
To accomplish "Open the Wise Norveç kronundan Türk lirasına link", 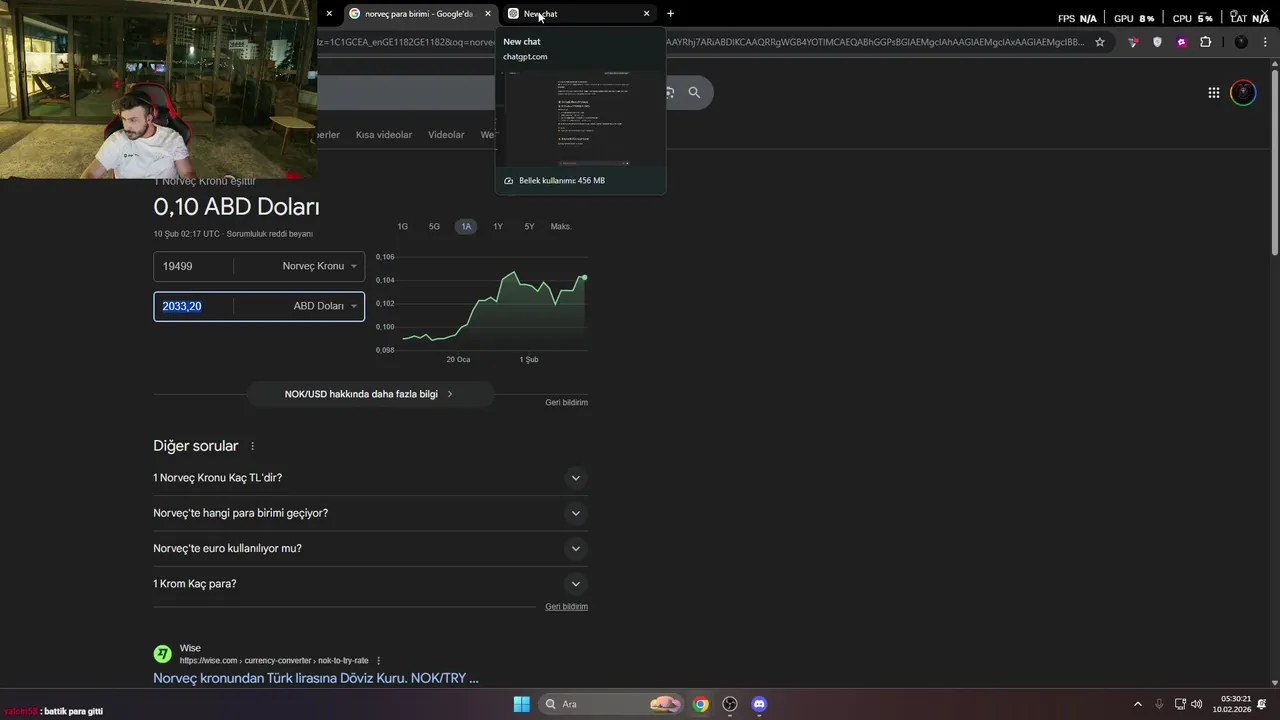I will [x=316, y=678].
